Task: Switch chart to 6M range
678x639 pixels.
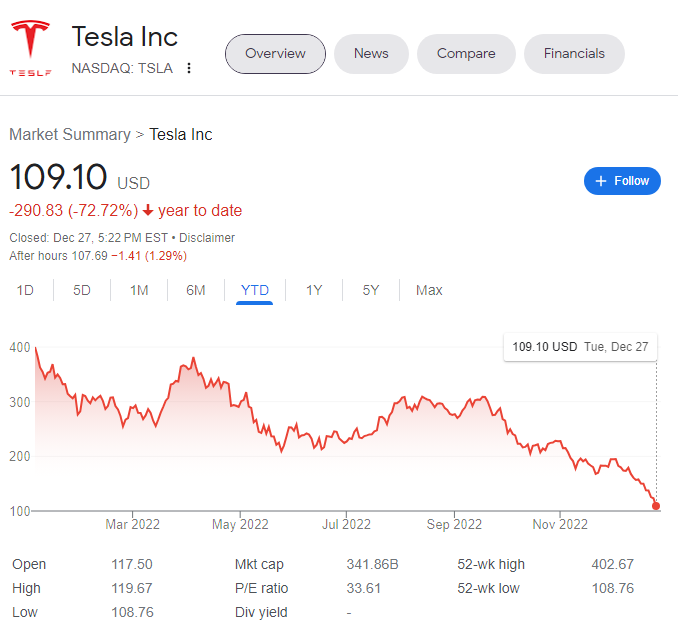Action: (x=196, y=290)
